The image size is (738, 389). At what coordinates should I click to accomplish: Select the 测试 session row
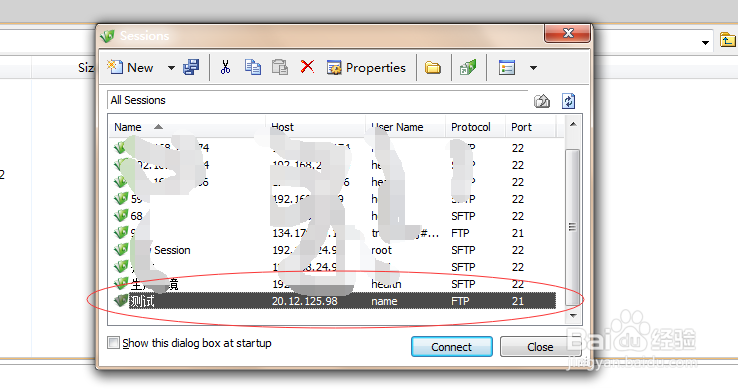334,301
